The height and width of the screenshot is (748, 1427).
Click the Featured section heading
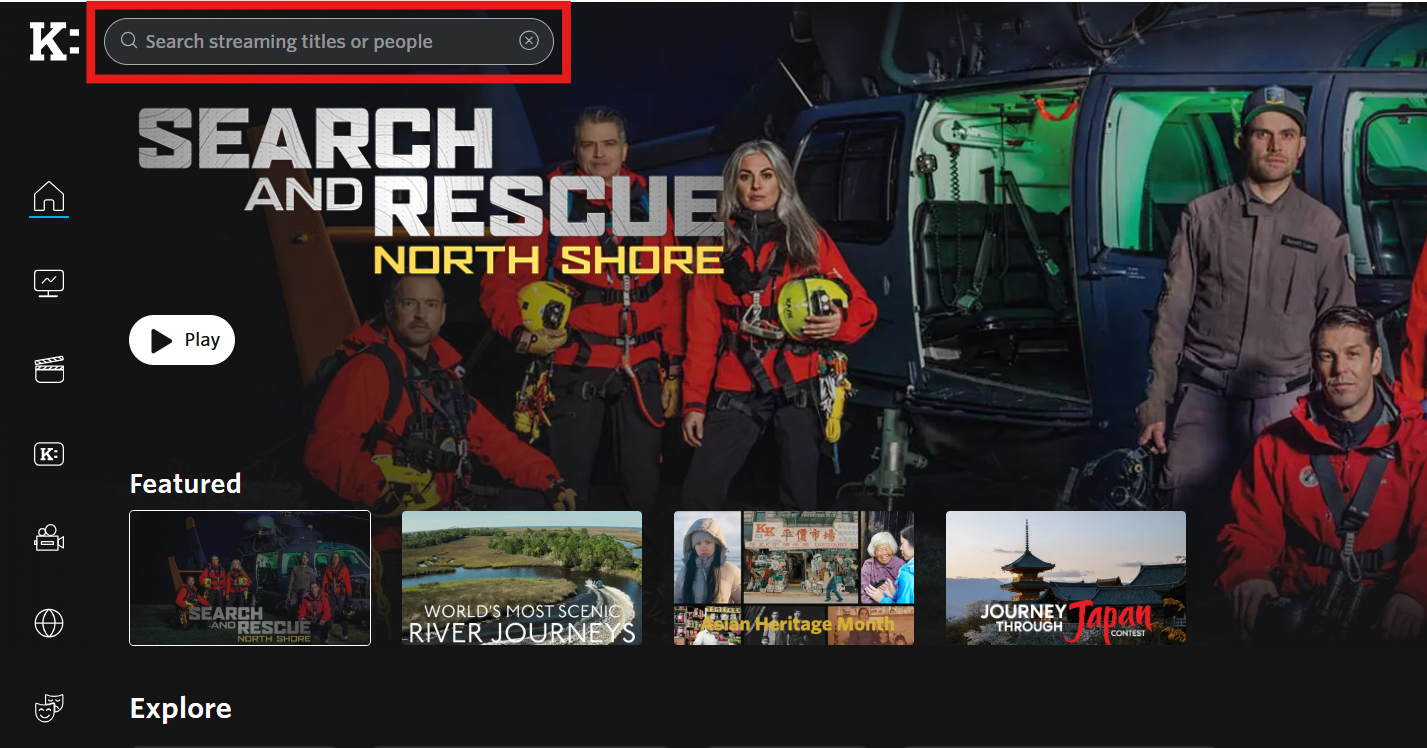click(x=186, y=484)
